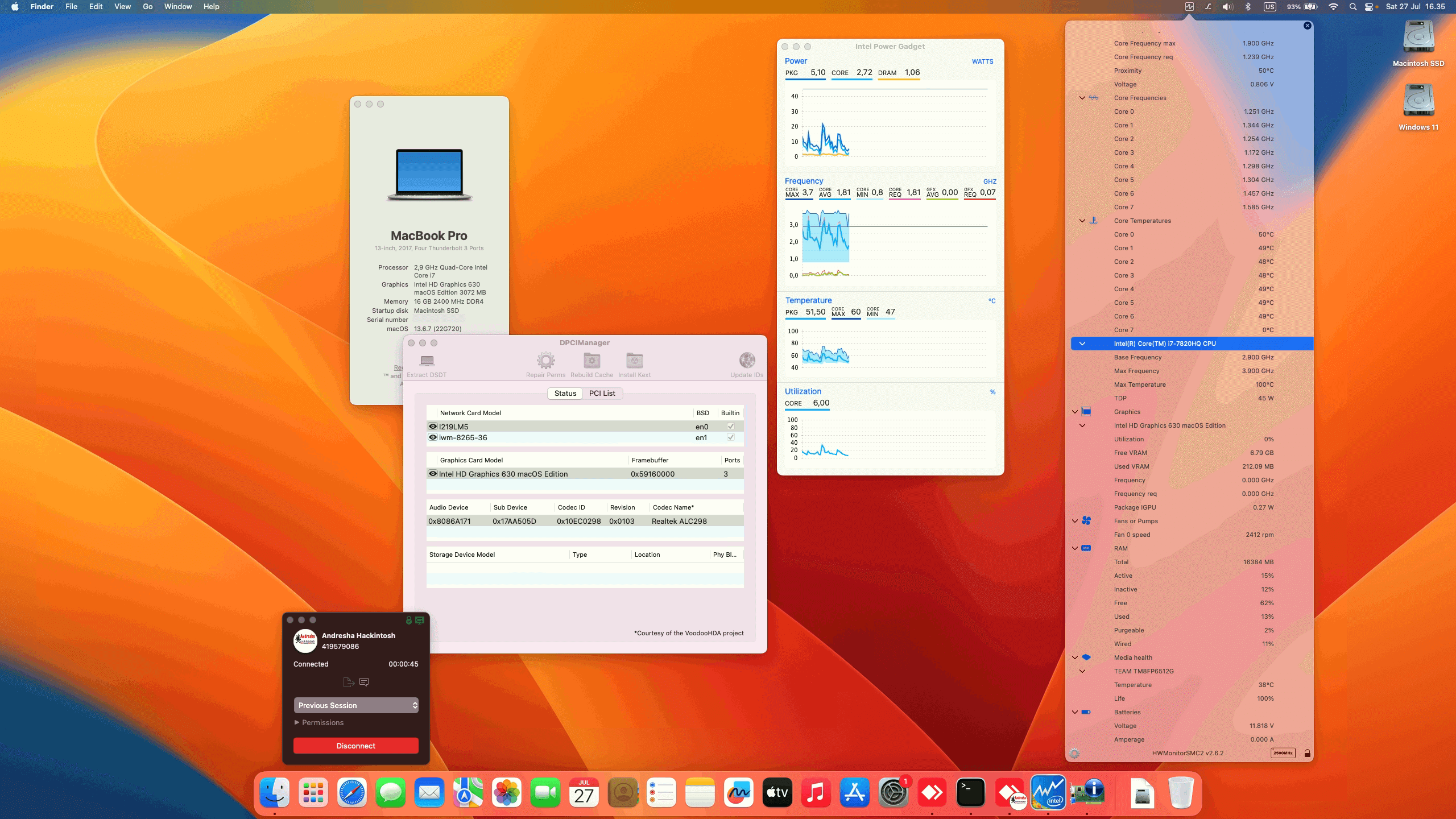Image resolution: width=1456 pixels, height=819 pixels.
Task: Collapse the Graphics section chevron
Action: pos(1075,412)
